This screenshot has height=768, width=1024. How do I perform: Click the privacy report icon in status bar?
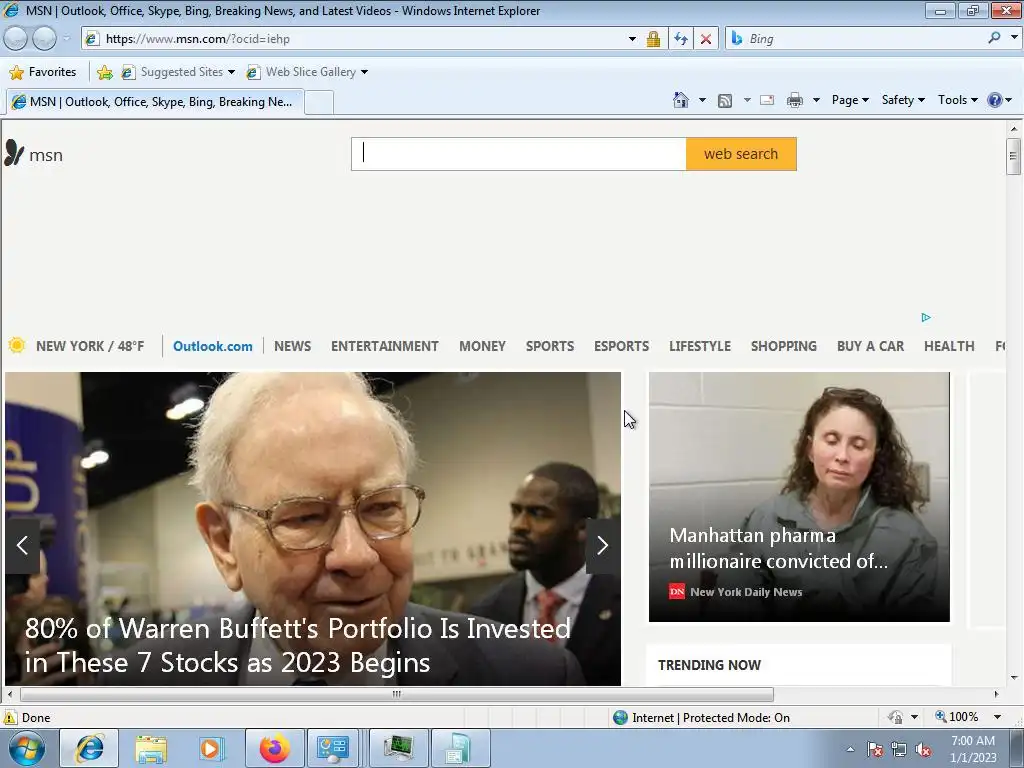[895, 717]
